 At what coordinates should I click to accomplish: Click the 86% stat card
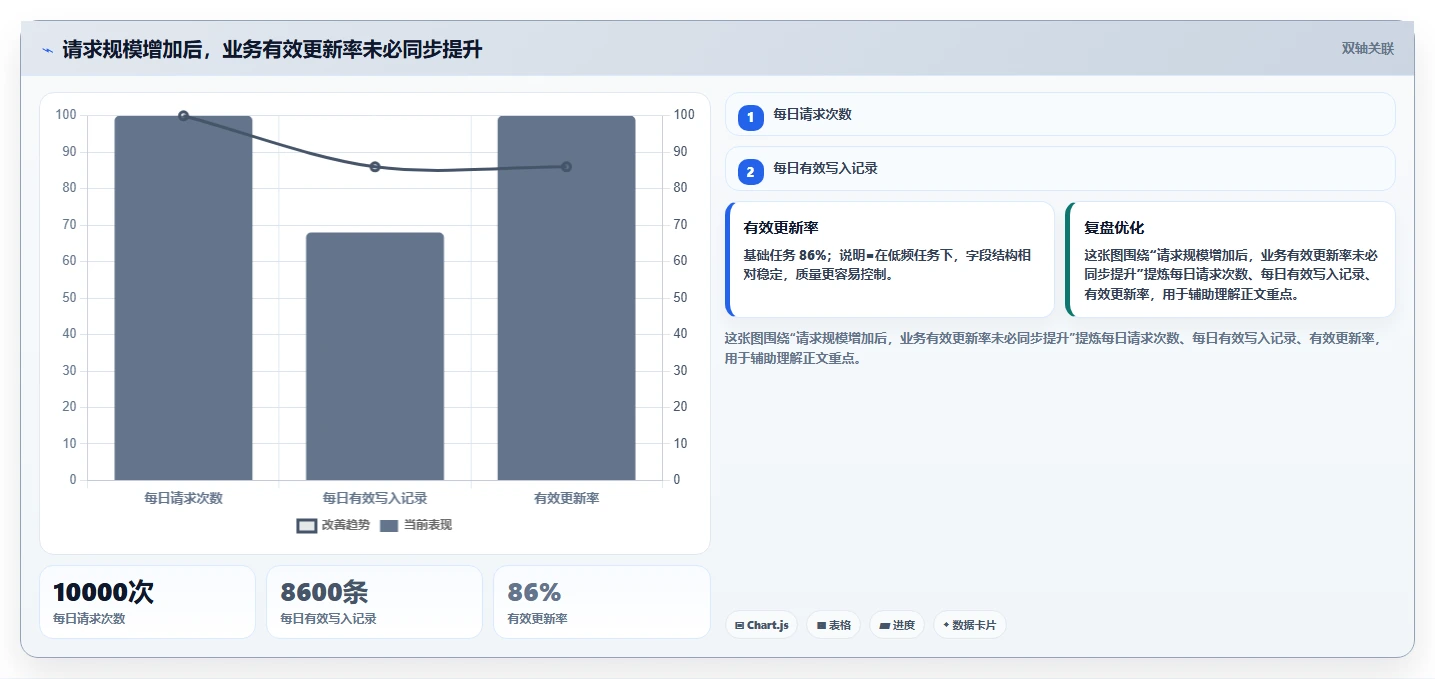coord(601,602)
